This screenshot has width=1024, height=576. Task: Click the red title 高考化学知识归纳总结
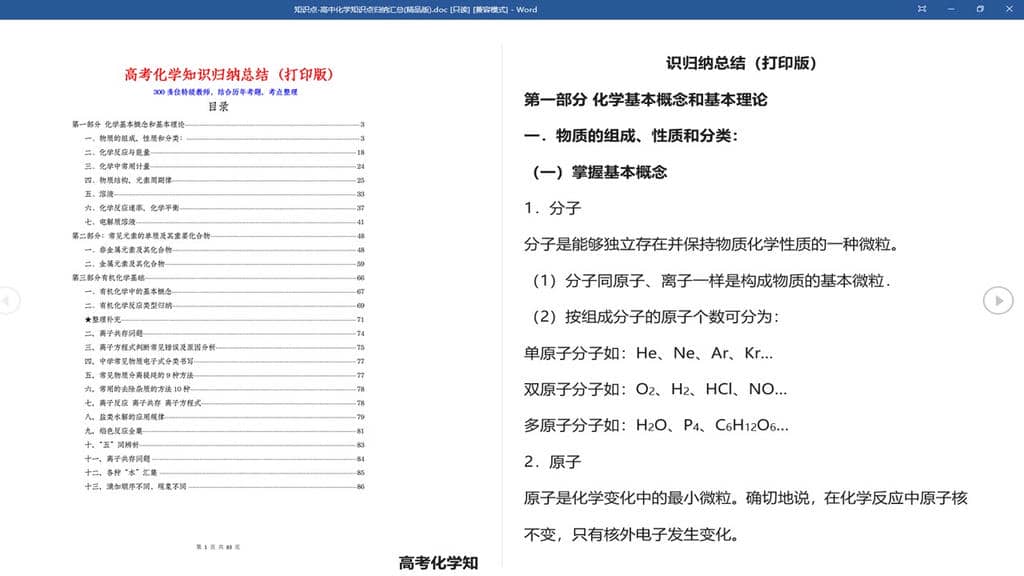(x=228, y=75)
